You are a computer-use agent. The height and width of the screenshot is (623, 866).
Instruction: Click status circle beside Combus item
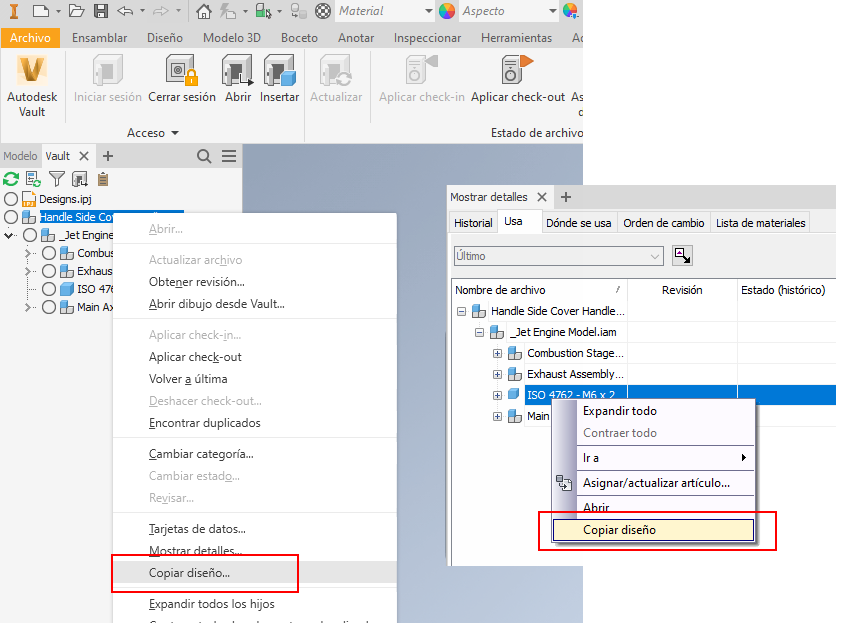click(x=49, y=253)
